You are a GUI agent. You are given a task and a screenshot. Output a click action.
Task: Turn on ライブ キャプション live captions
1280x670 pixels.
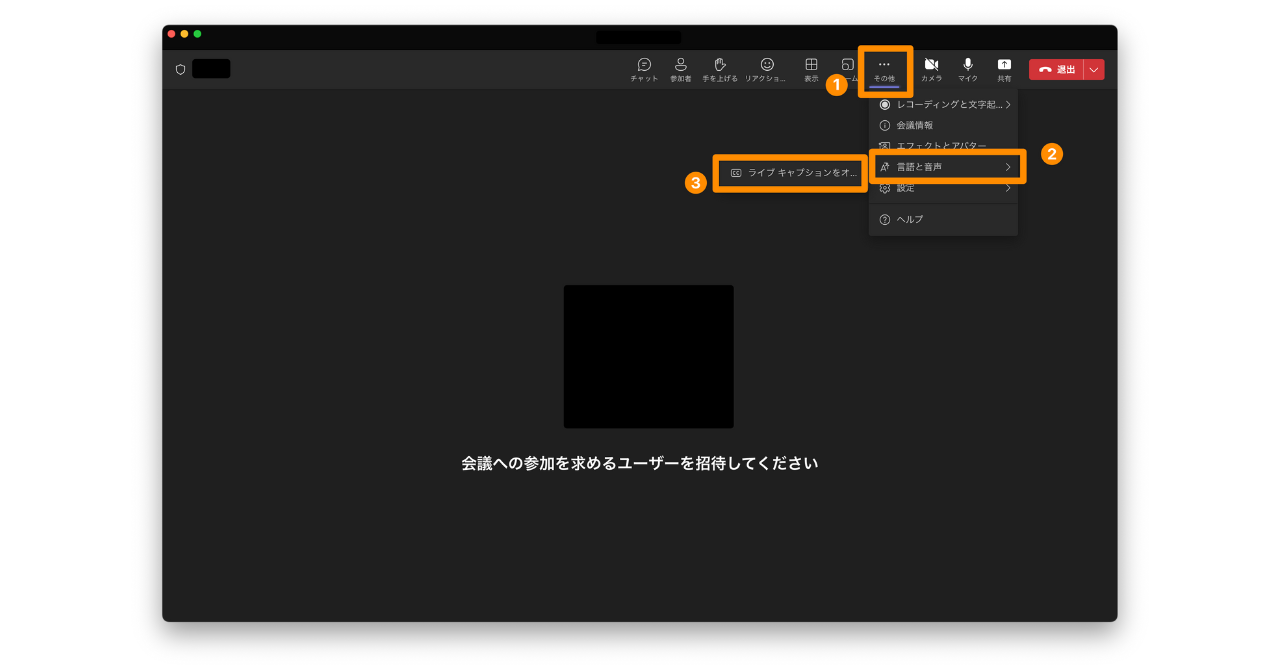(x=792, y=173)
